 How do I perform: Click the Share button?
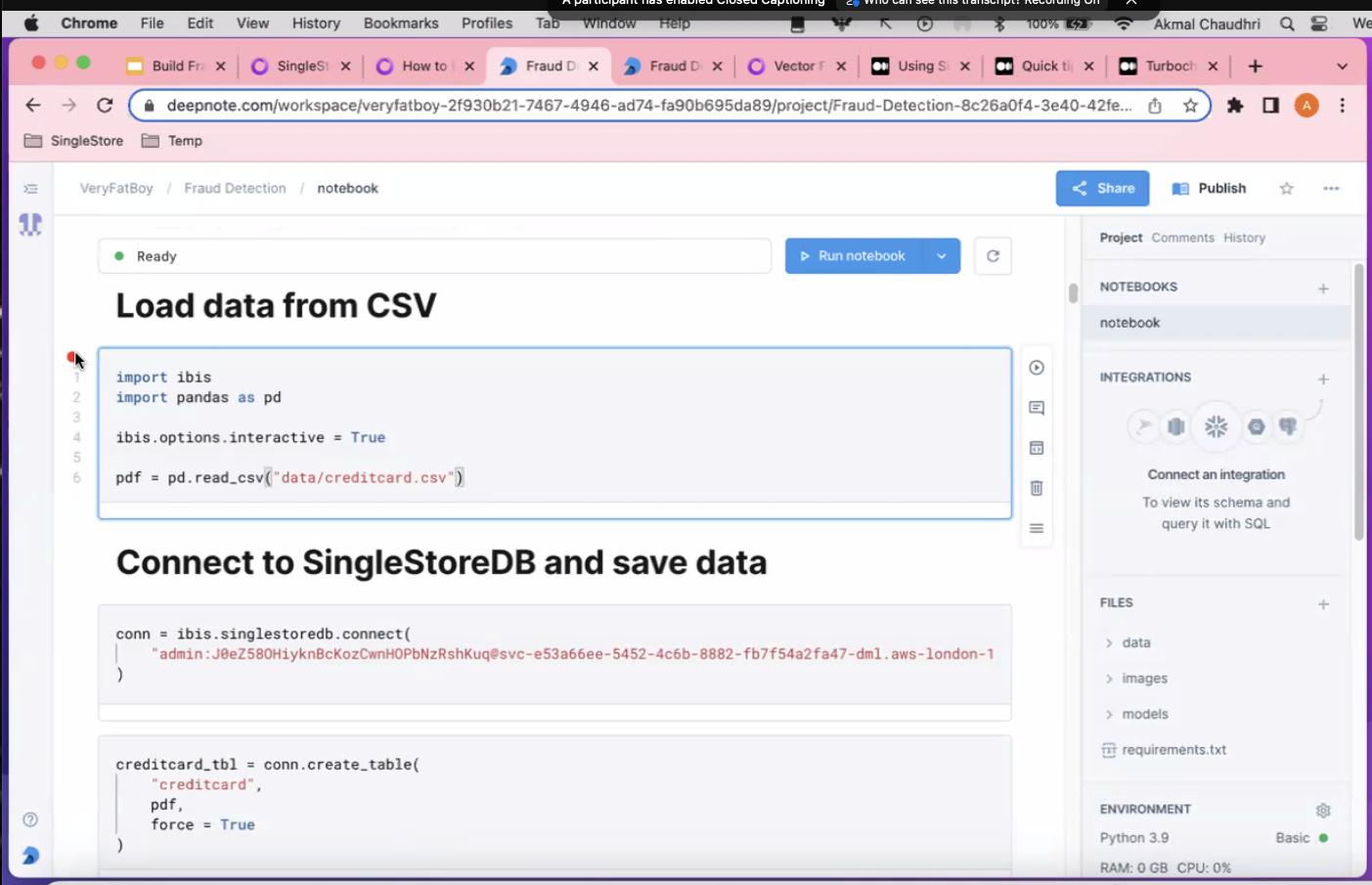pos(1102,189)
